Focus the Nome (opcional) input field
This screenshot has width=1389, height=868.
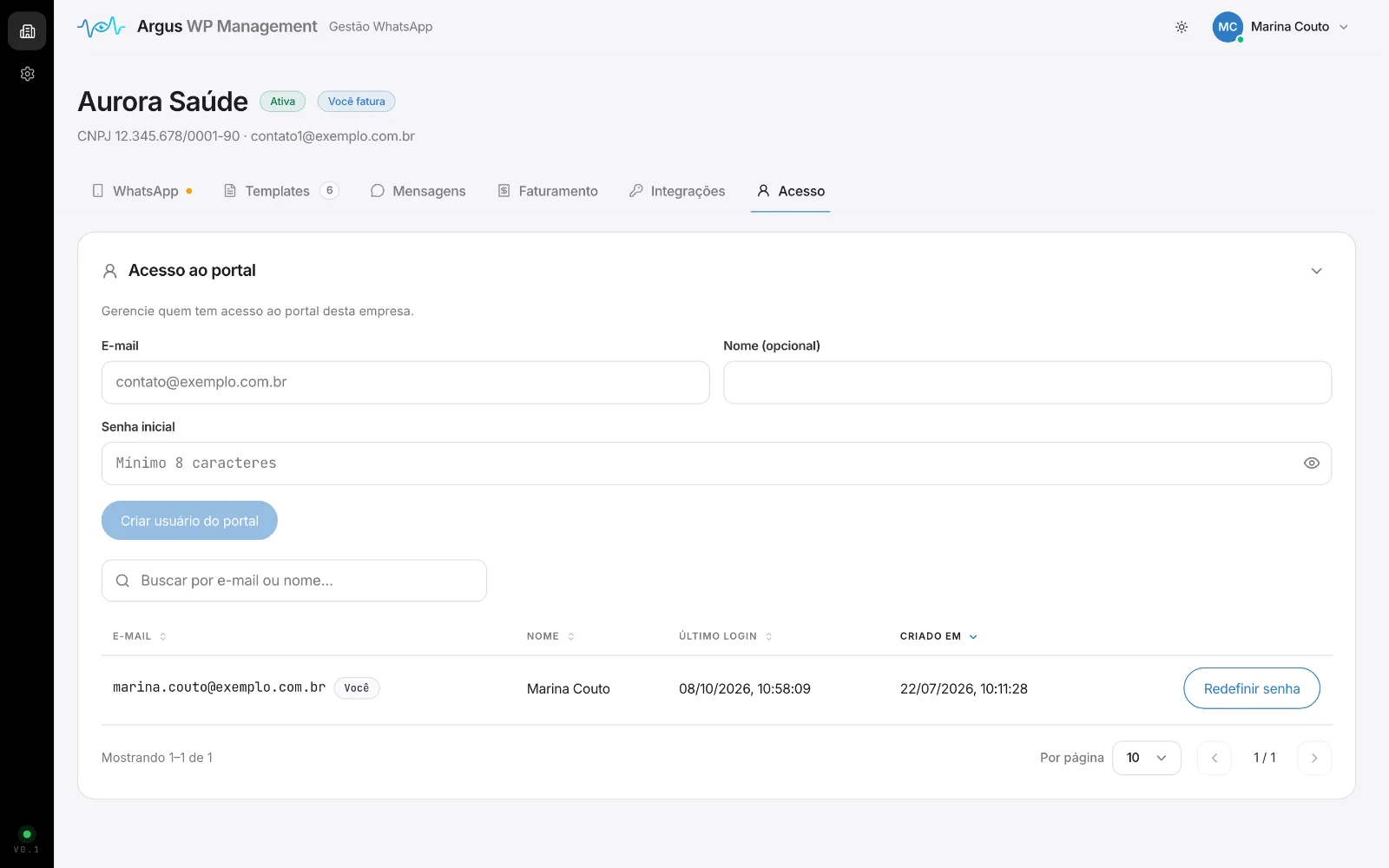(x=1027, y=383)
